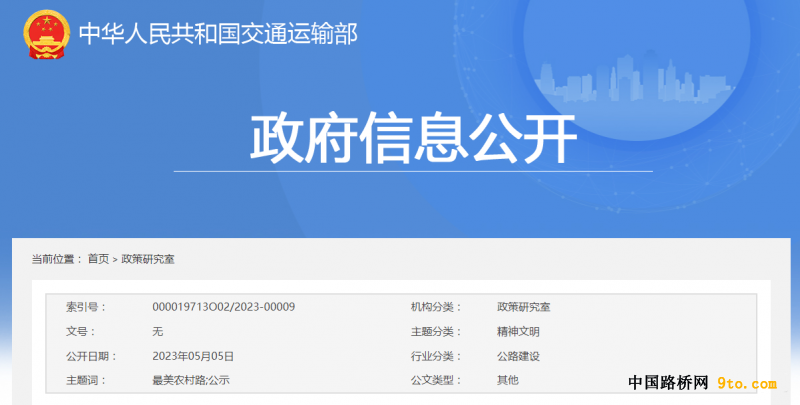The image size is (800, 405).
Task: Select the value 公路建设
Action: tap(518, 356)
